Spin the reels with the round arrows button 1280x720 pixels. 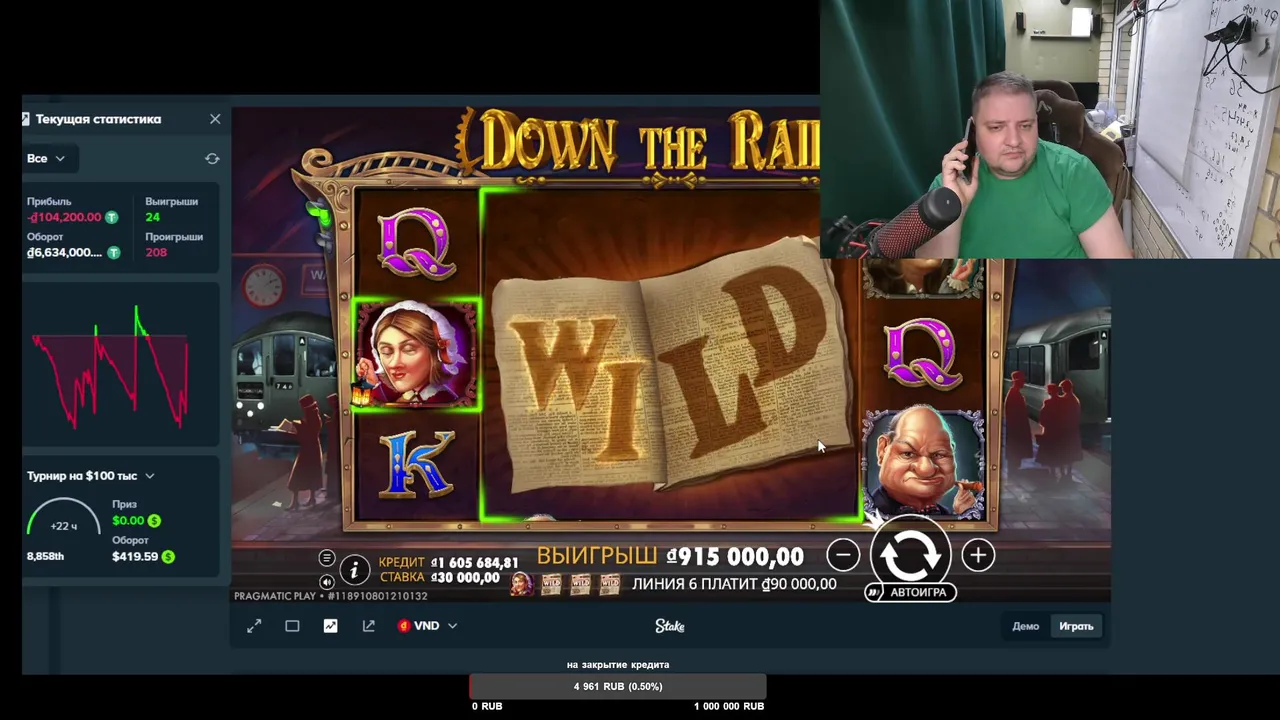[x=910, y=555]
